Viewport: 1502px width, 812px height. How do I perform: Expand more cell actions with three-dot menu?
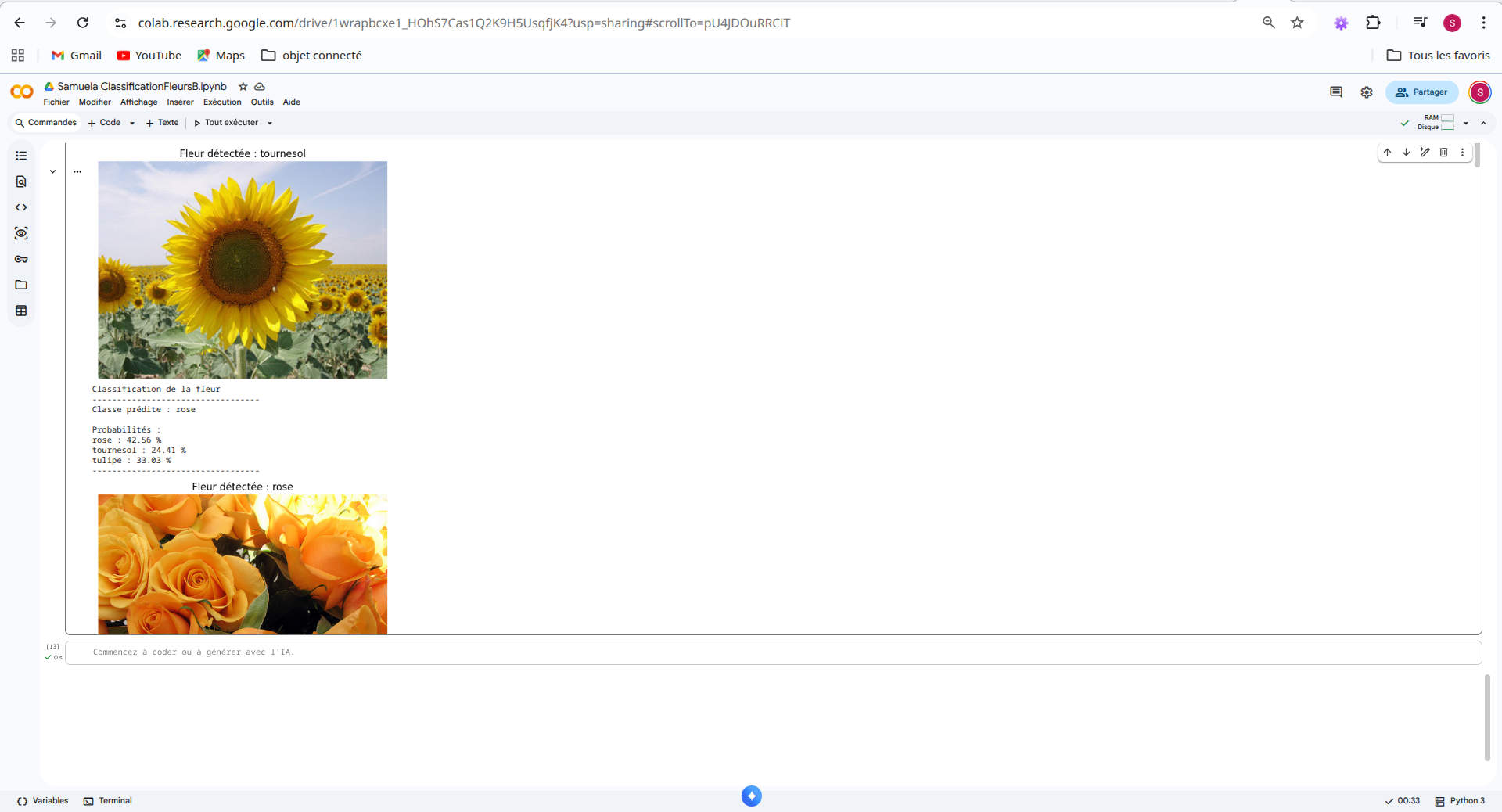pyautogui.click(x=1463, y=153)
